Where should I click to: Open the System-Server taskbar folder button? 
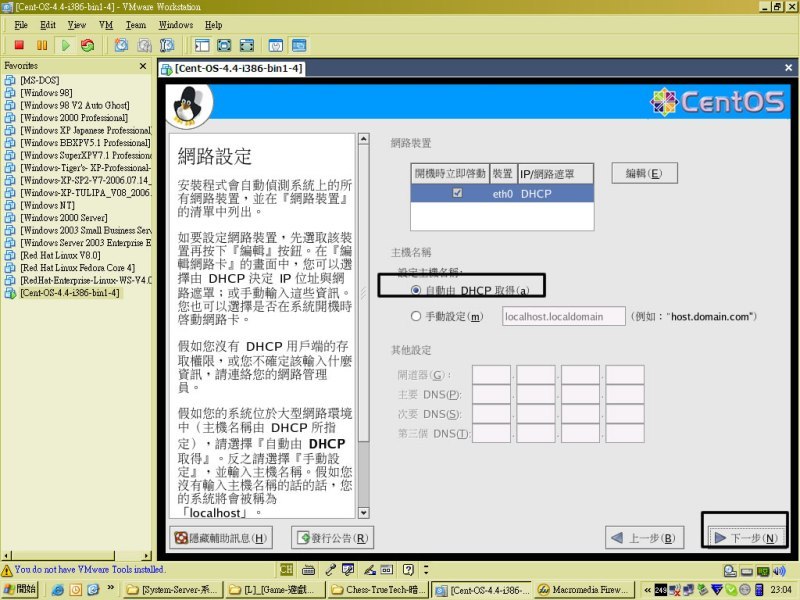172,590
